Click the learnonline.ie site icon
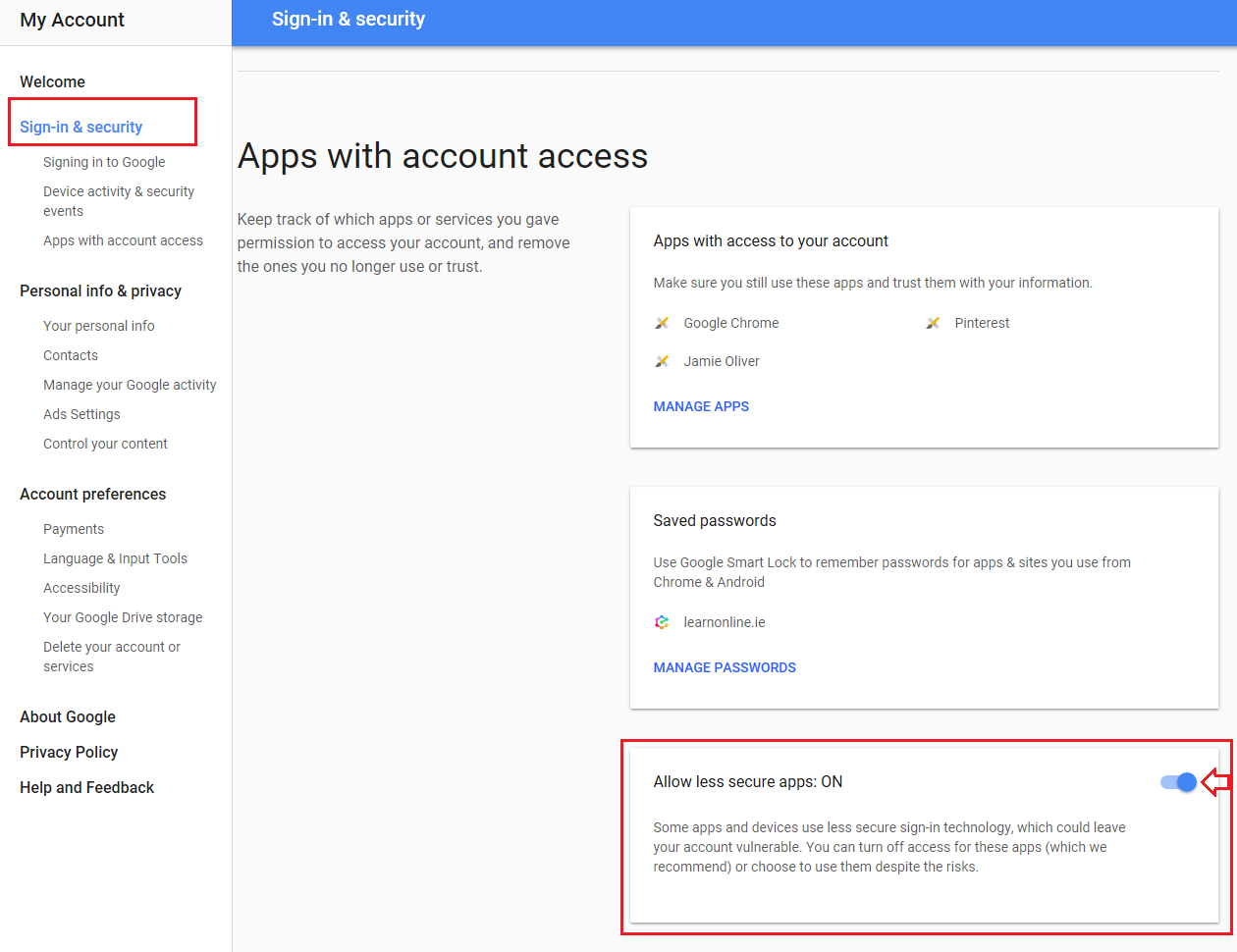This screenshot has width=1237, height=952. click(x=662, y=622)
